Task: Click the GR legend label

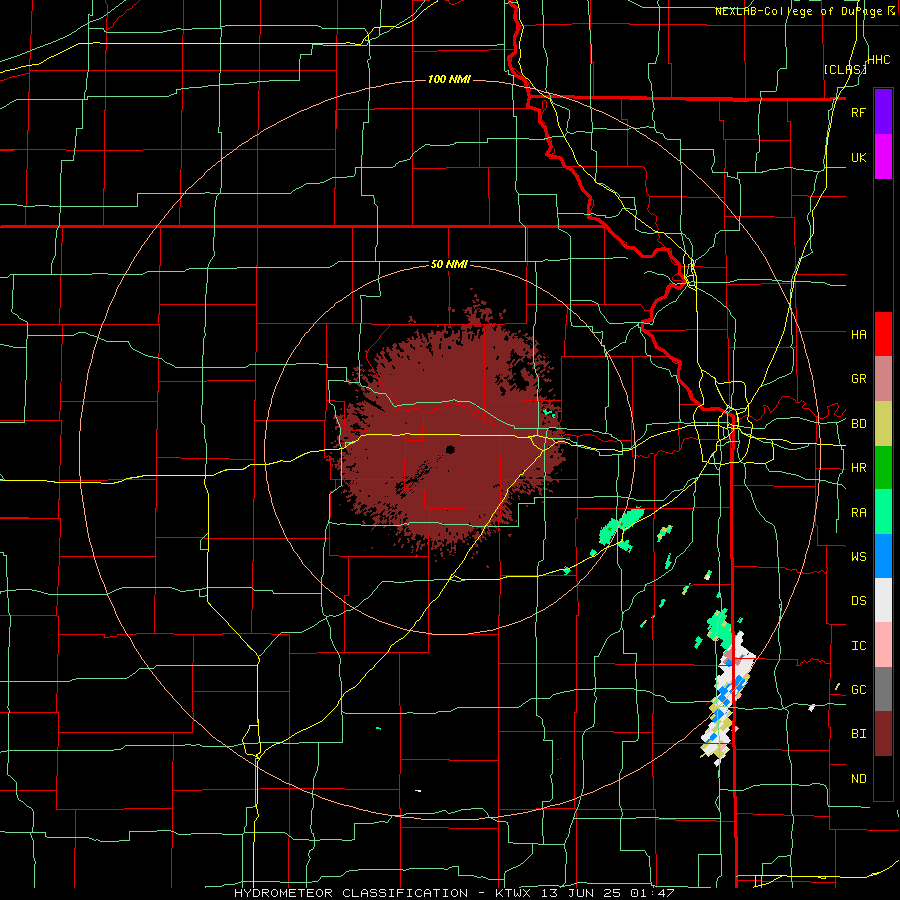Action: tap(858, 379)
